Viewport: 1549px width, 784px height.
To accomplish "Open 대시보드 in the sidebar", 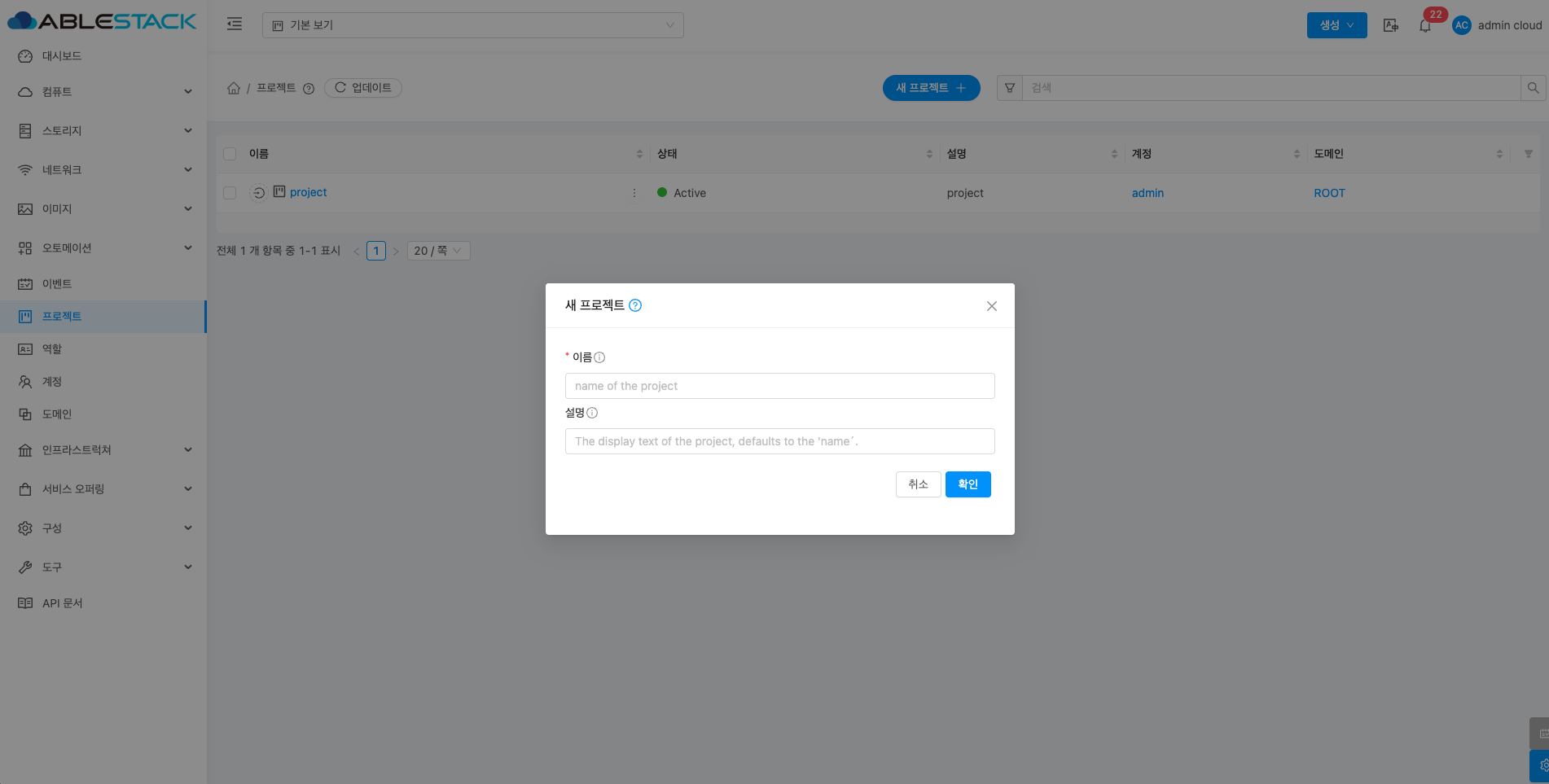I will (103, 56).
